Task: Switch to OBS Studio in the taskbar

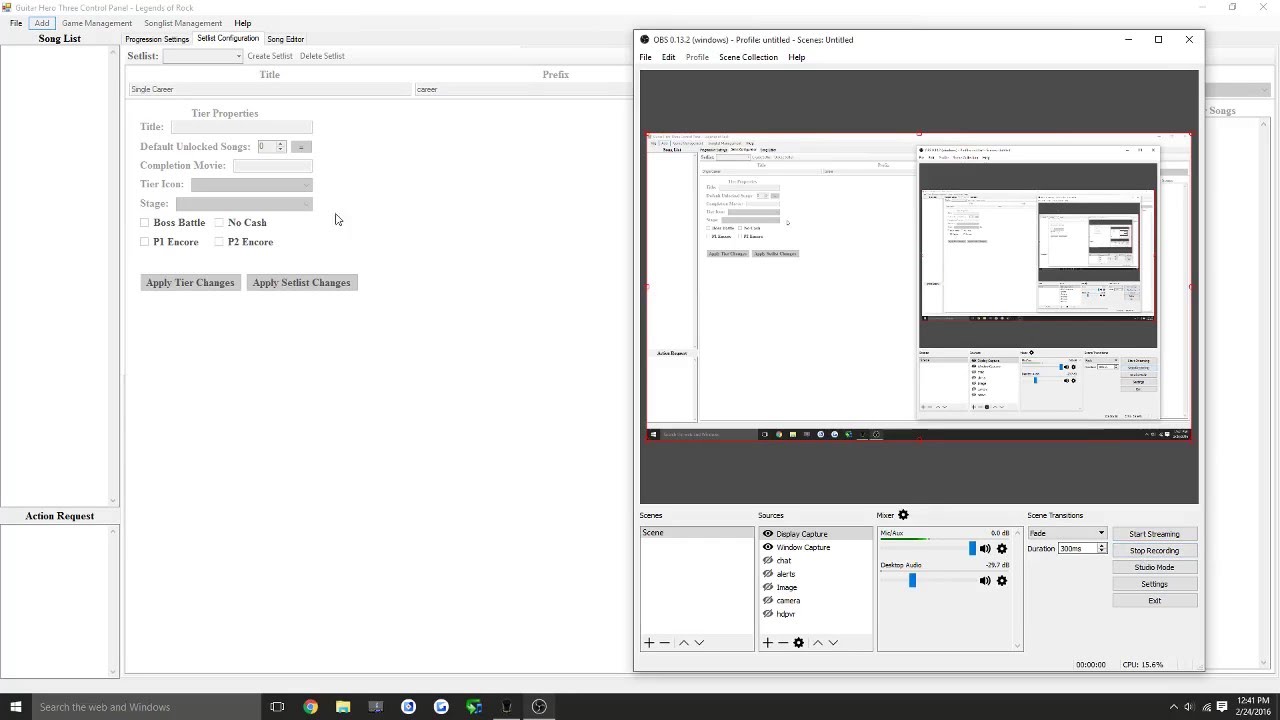Action: (x=539, y=707)
